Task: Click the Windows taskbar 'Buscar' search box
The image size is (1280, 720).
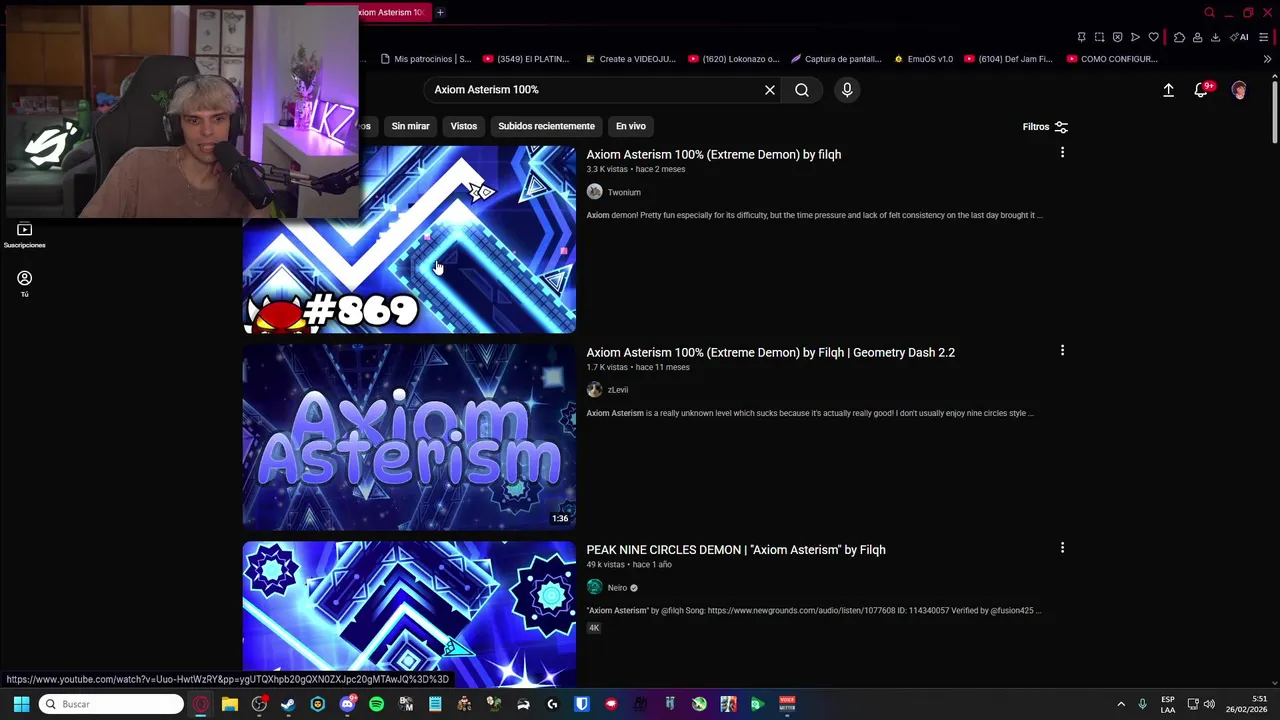Action: click(x=112, y=704)
